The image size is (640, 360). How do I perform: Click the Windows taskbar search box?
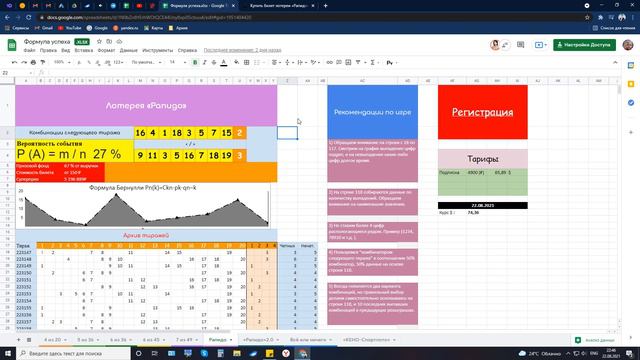click(74, 353)
